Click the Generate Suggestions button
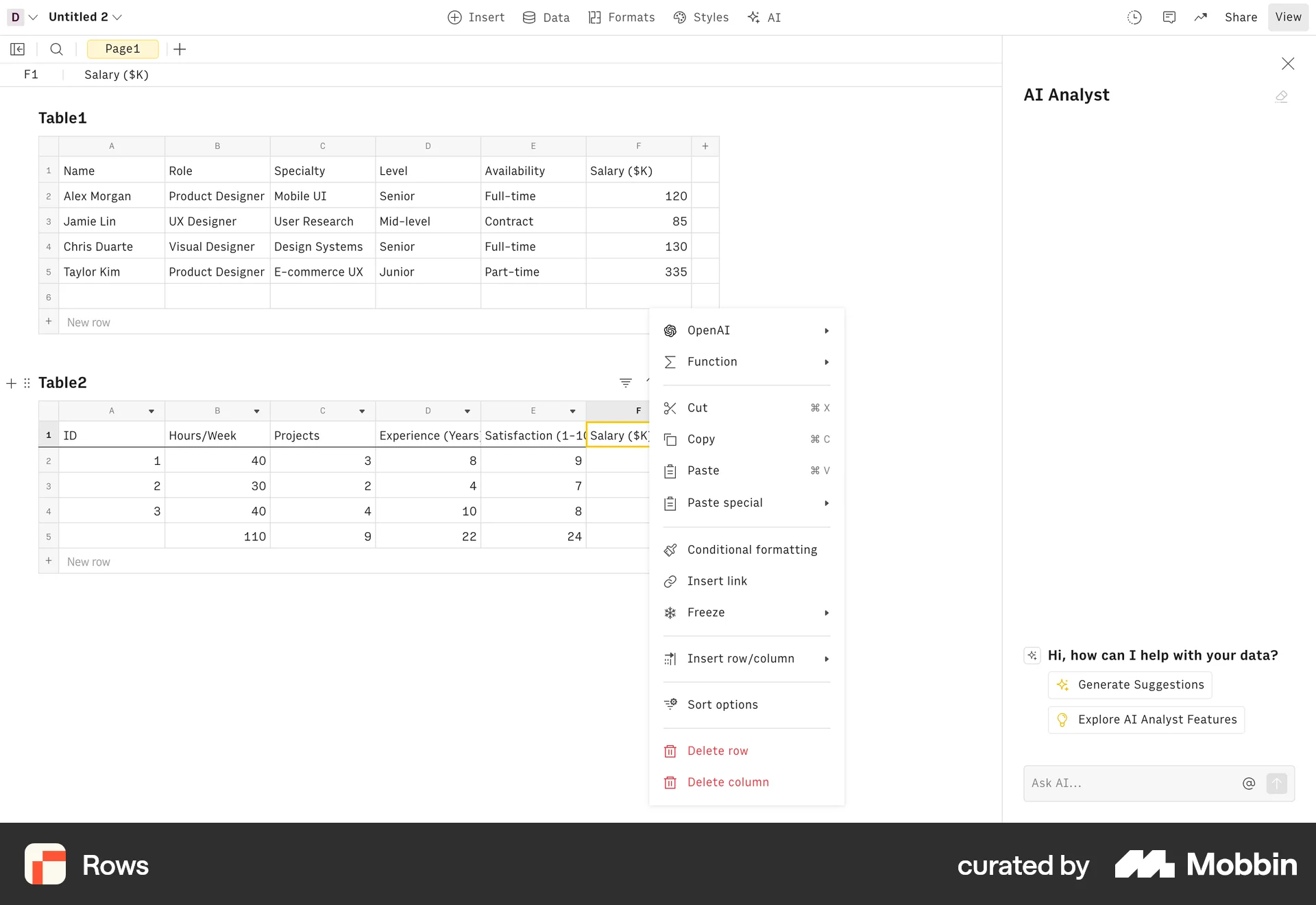The image size is (1316, 905). point(1130,684)
